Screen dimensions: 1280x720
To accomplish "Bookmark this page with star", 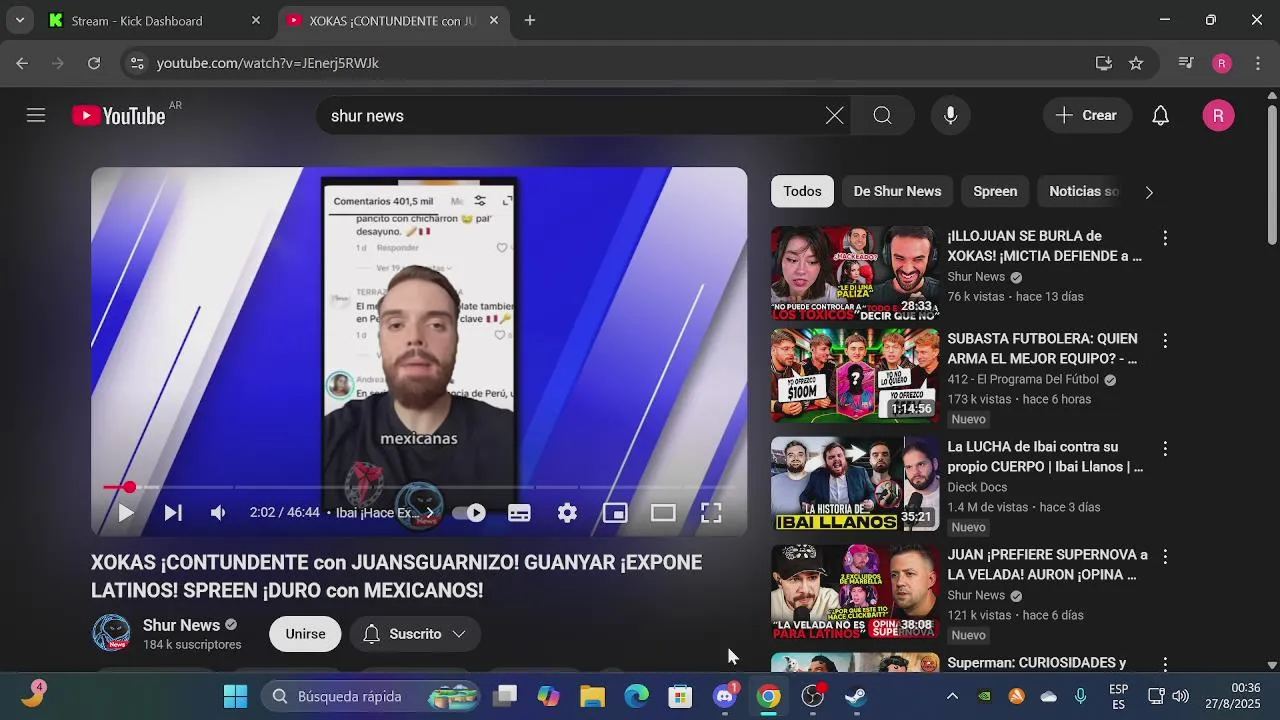I will coord(1136,63).
